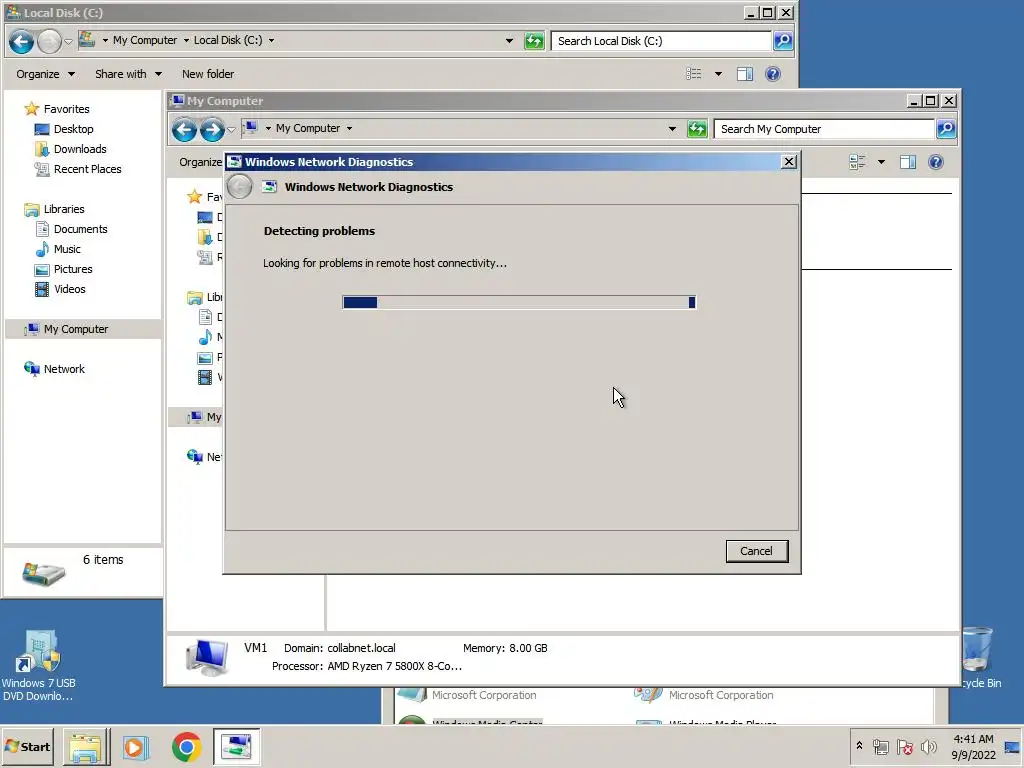Viewport: 1024px width, 768px height.
Task: Open the Recycle Bin desktop icon
Action: coord(981,658)
